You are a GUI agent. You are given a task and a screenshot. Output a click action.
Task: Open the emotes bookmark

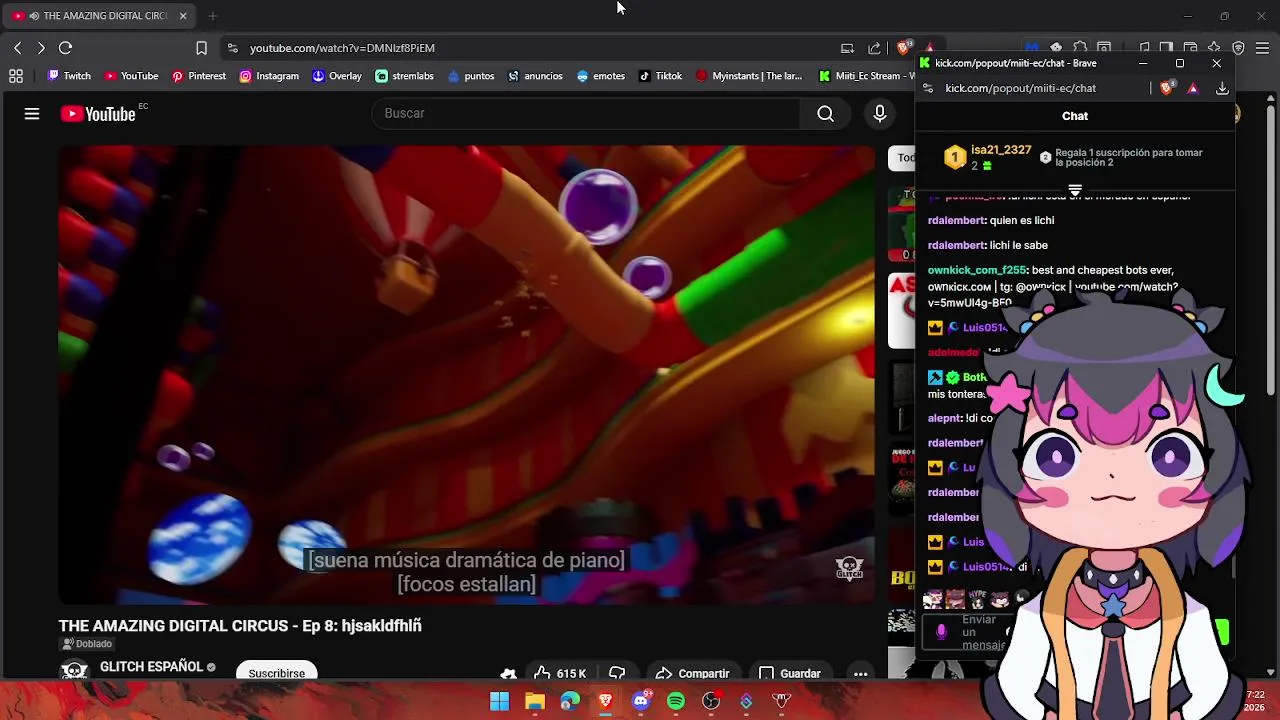tap(601, 76)
